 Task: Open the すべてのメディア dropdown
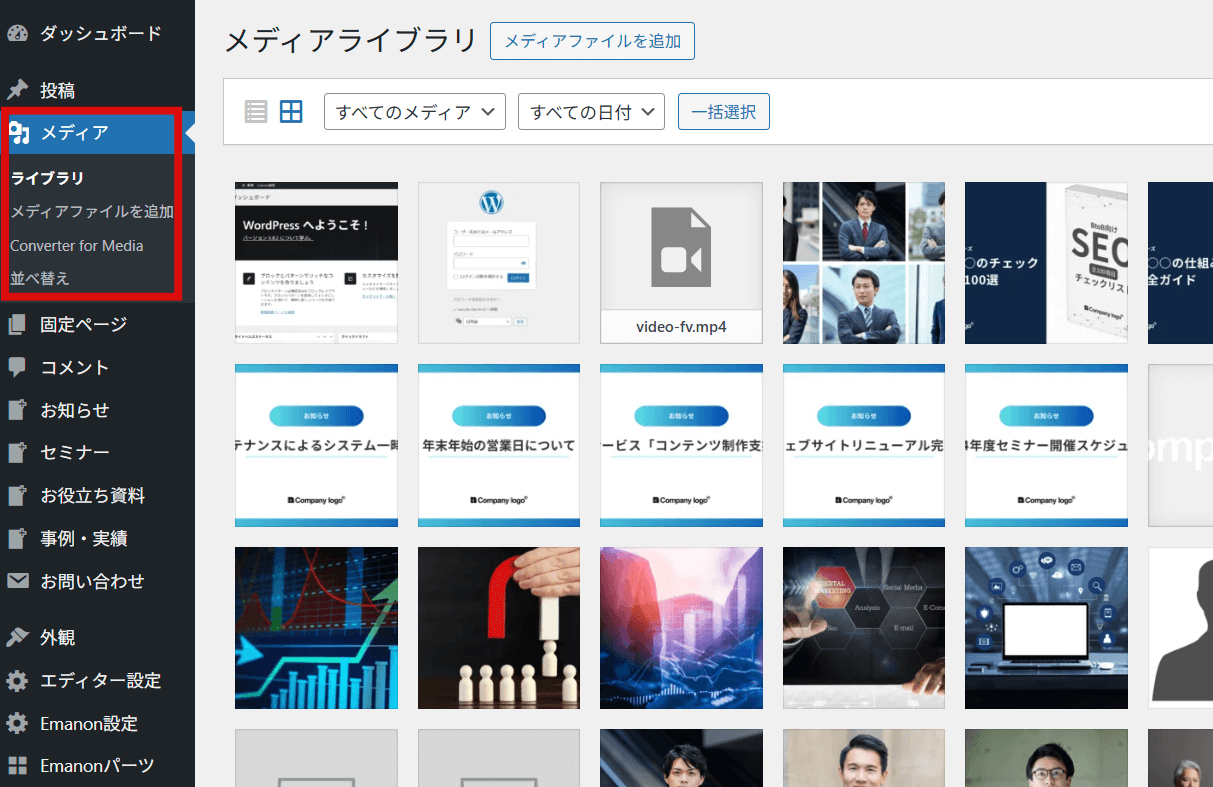[x=414, y=112]
